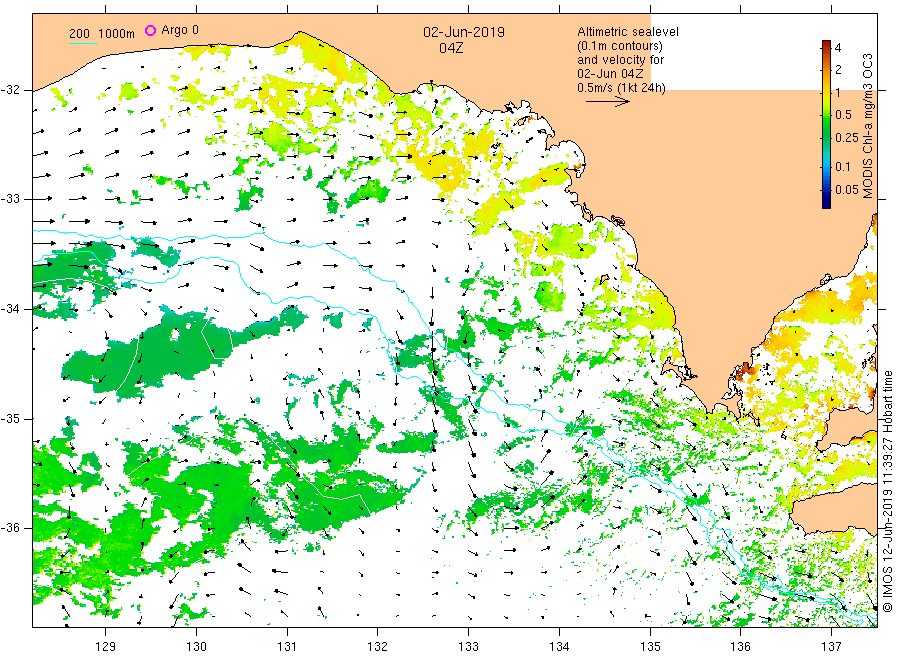Viewport: 900px width, 660px height.
Task: Select the 02-Jun-2019 date label
Action: tap(464, 32)
